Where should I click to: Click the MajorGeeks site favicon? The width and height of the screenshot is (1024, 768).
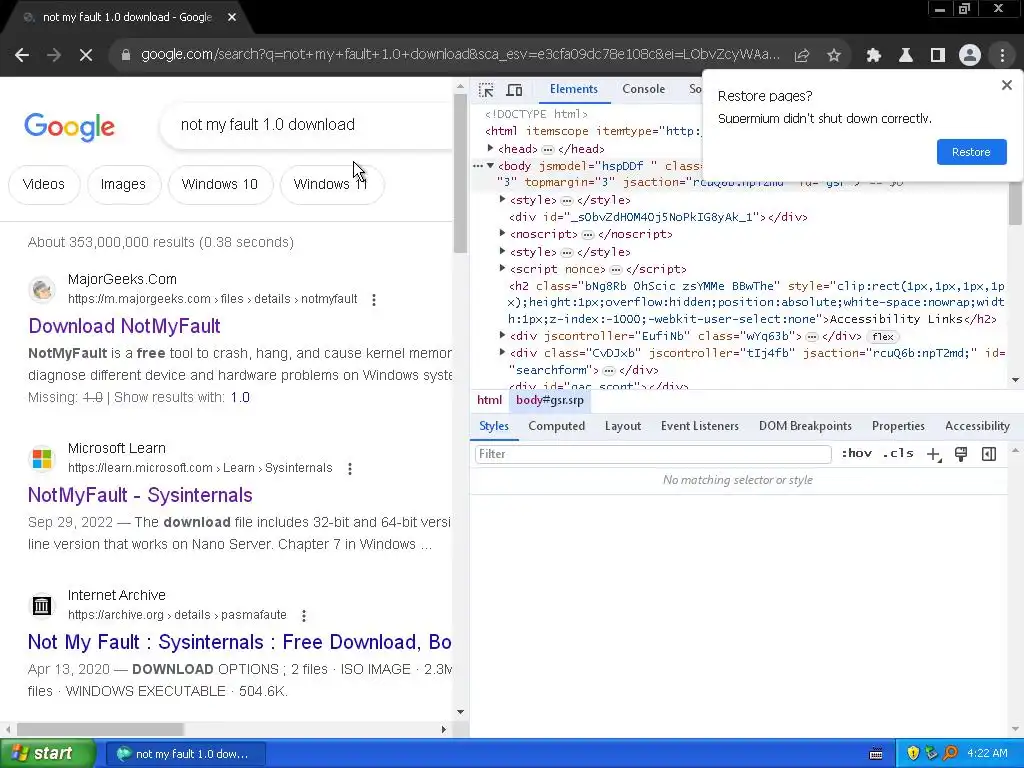[42, 289]
